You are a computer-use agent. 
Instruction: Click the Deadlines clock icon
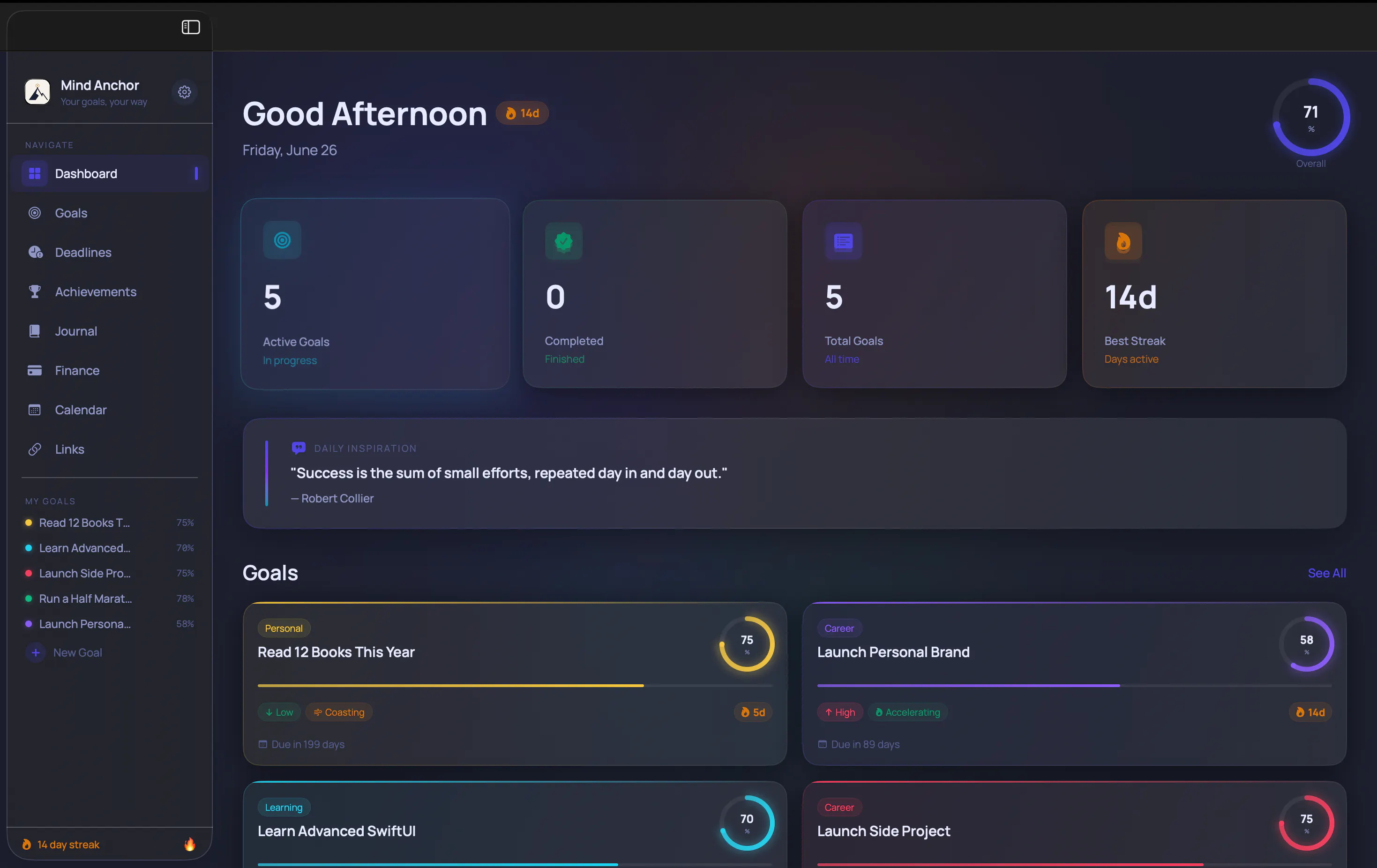[36, 252]
